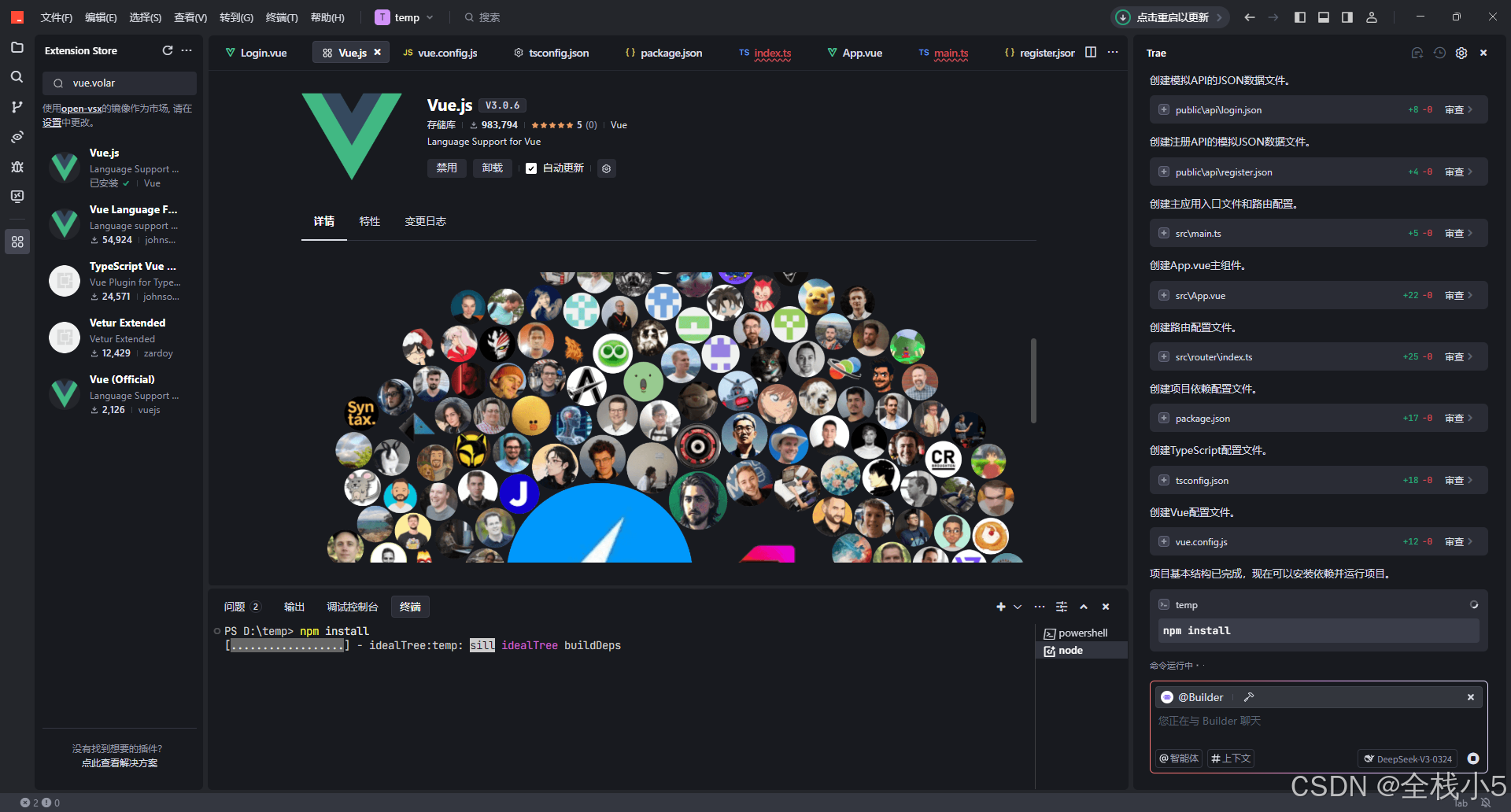Viewport: 1511px width, 812px height.
Task: Toggle primary sidebar layout icon
Action: pyautogui.click(x=1300, y=17)
